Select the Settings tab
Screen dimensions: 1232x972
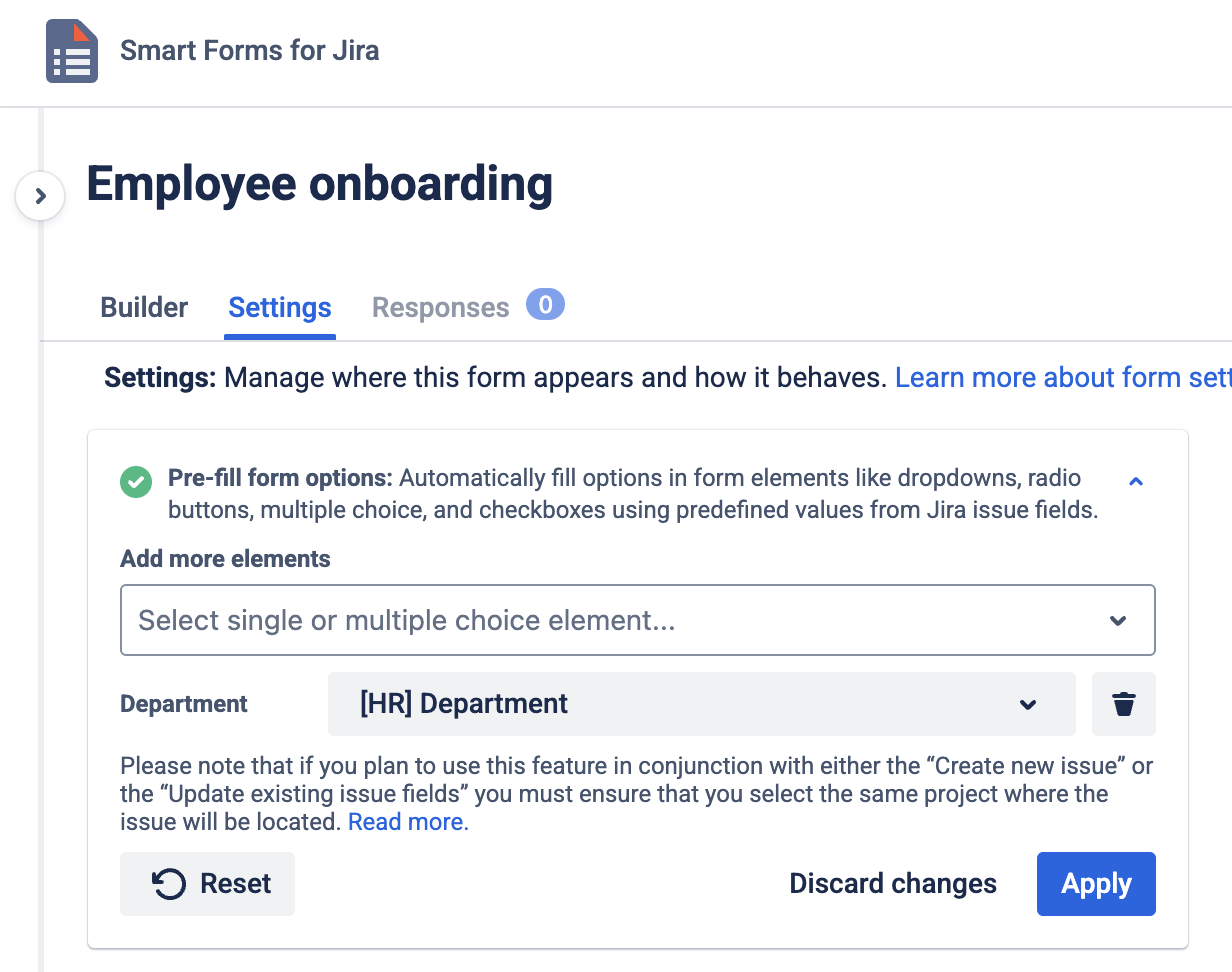pos(280,308)
